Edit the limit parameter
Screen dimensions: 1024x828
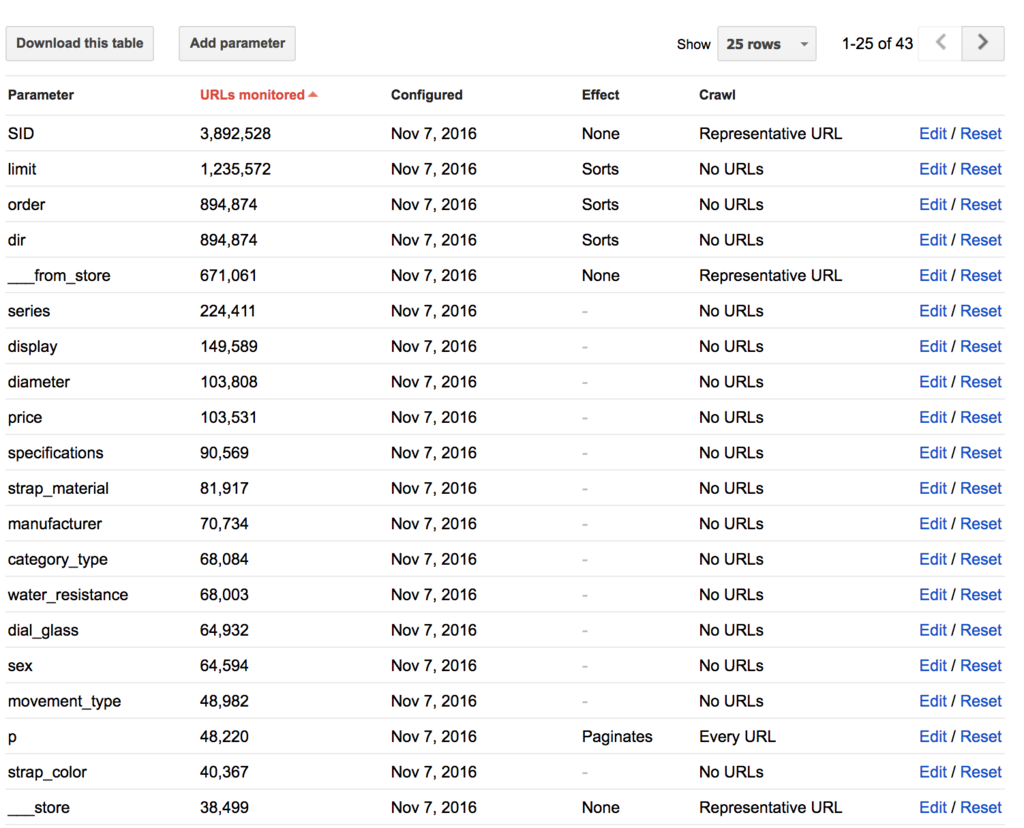pyautogui.click(x=932, y=169)
